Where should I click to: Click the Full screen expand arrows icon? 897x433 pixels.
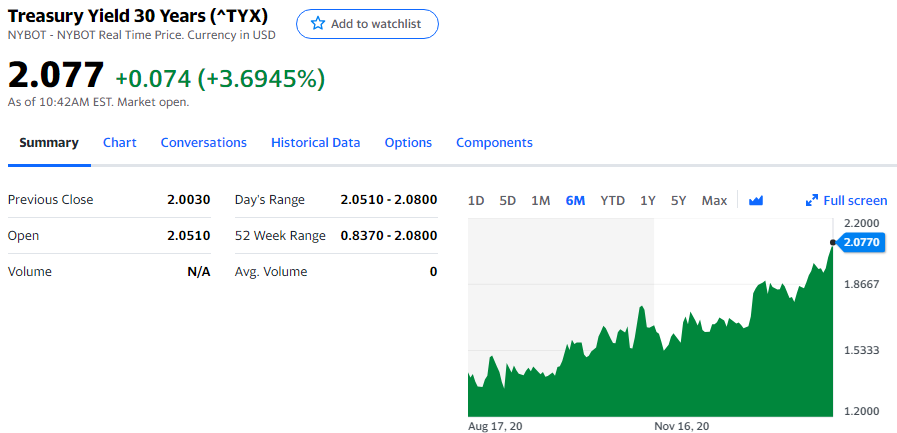point(812,200)
